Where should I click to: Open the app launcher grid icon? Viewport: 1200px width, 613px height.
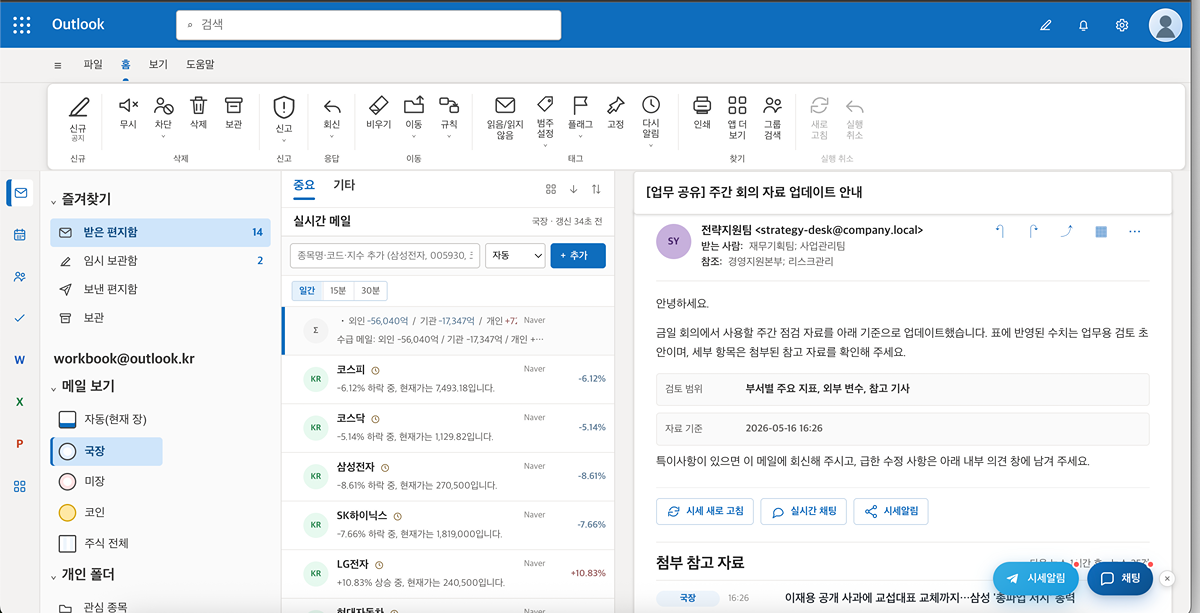pyautogui.click(x=22, y=25)
